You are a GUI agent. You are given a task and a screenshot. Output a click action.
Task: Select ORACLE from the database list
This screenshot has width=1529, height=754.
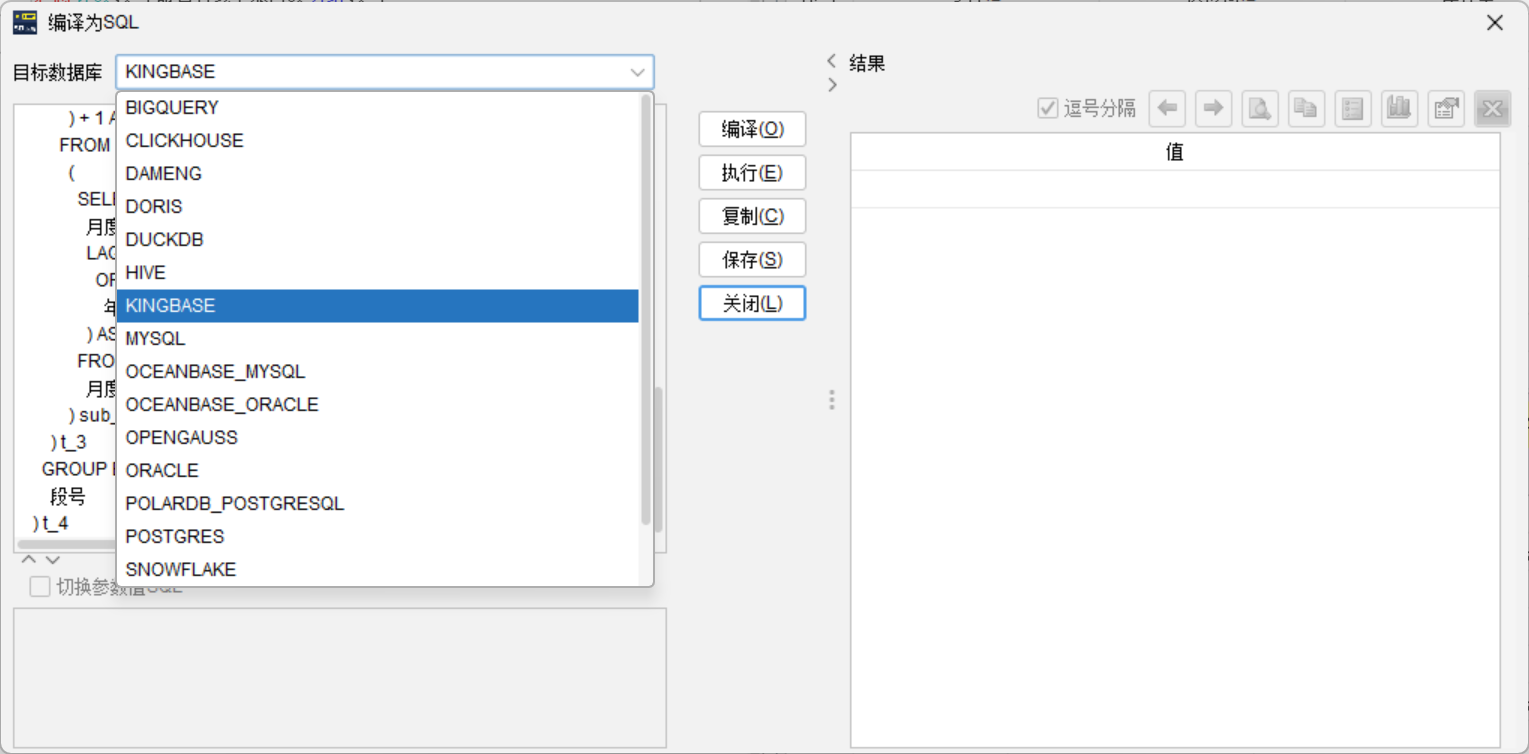tap(378, 471)
